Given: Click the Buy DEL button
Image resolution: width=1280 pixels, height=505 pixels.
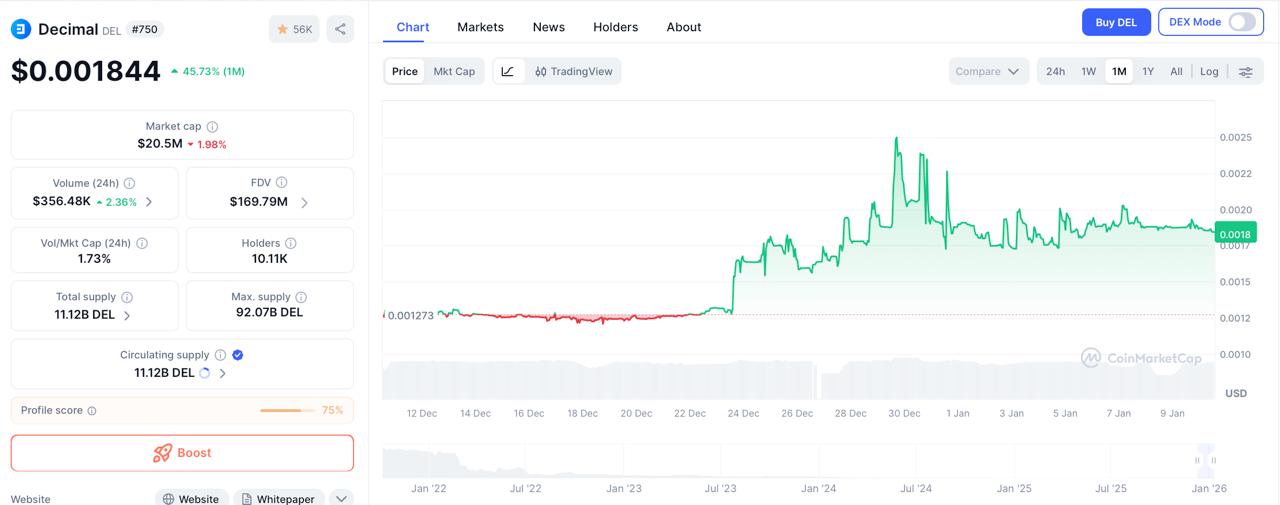Looking at the screenshot, I should click(1116, 22).
